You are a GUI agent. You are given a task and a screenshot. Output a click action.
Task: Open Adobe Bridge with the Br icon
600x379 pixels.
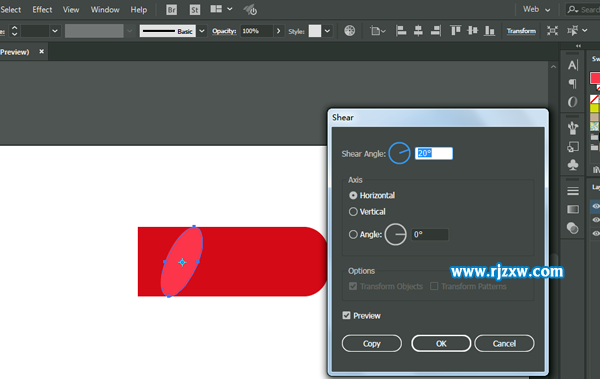tap(171, 10)
